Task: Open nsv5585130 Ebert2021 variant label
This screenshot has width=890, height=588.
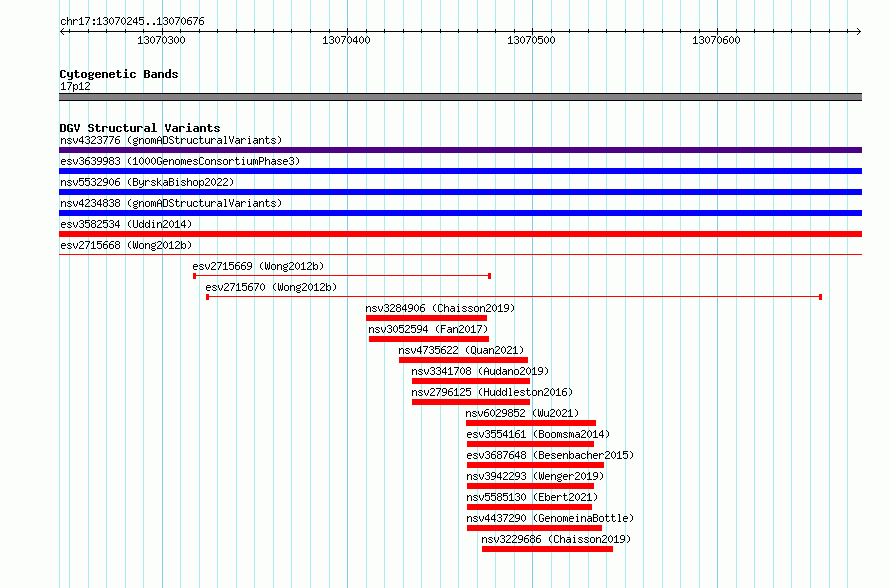Action: tap(532, 497)
